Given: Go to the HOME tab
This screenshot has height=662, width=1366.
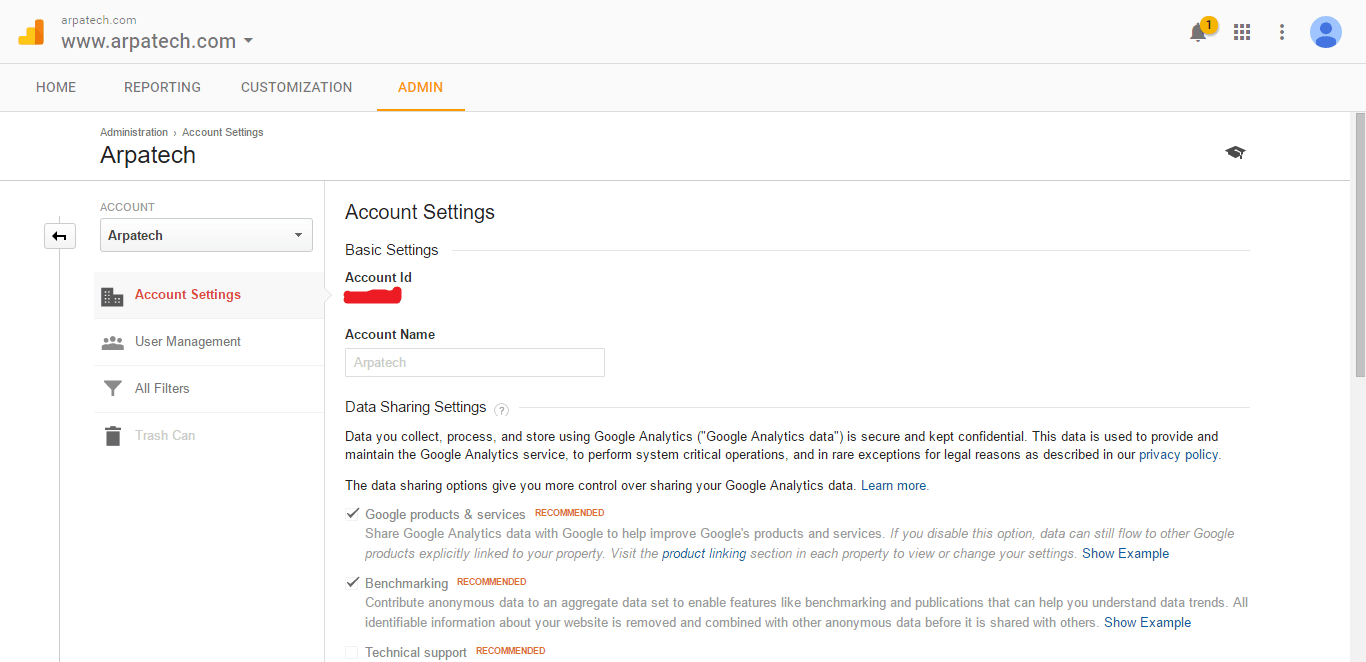Looking at the screenshot, I should pyautogui.click(x=56, y=87).
